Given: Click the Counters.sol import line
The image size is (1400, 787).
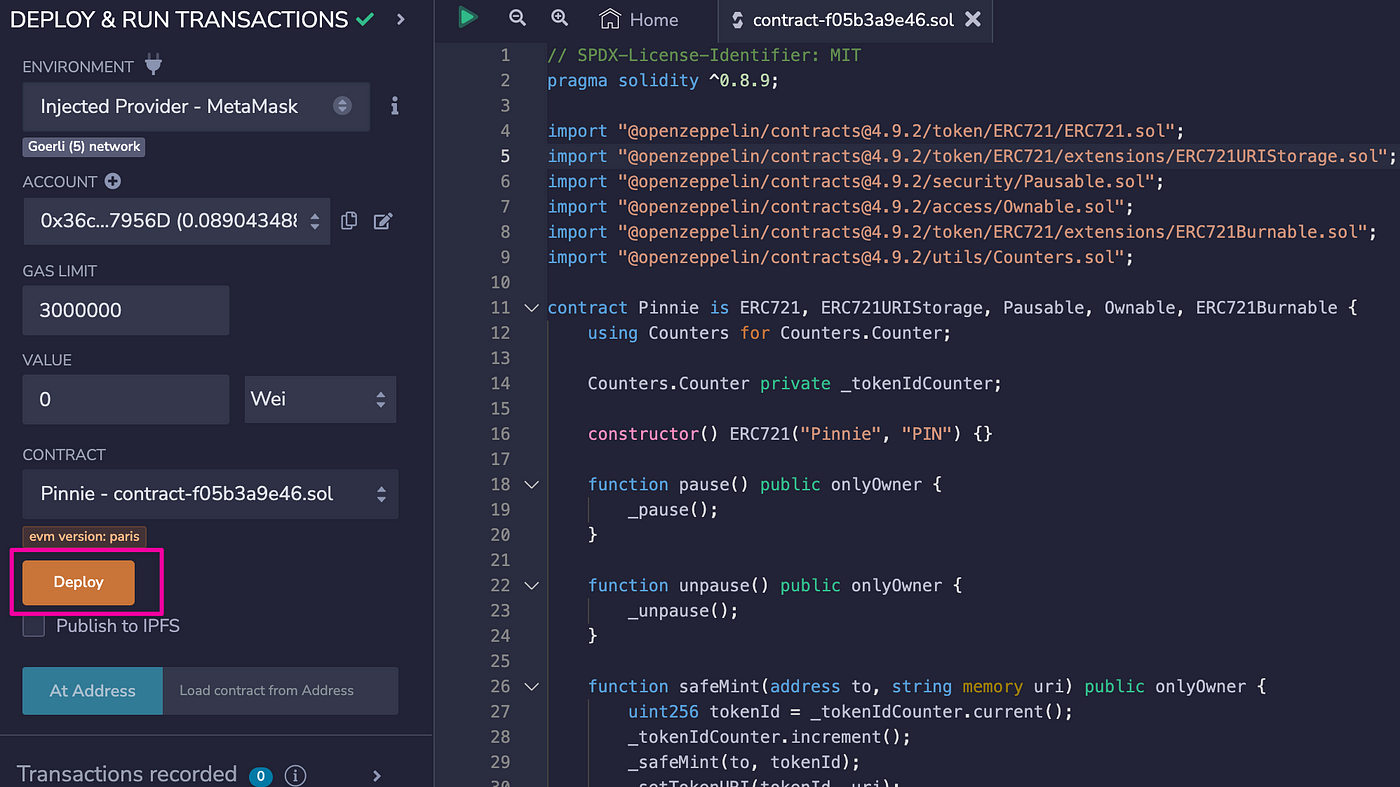Looking at the screenshot, I should [x=841, y=257].
